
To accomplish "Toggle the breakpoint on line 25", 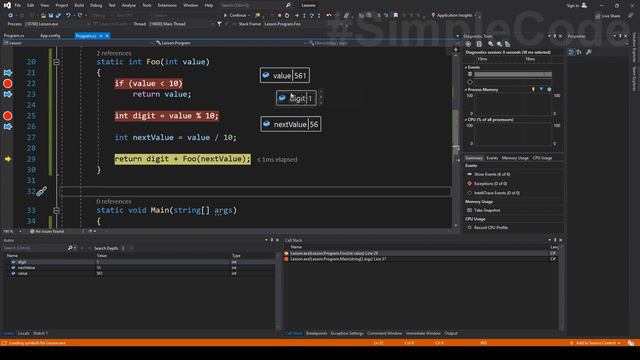I will click(7, 116).
